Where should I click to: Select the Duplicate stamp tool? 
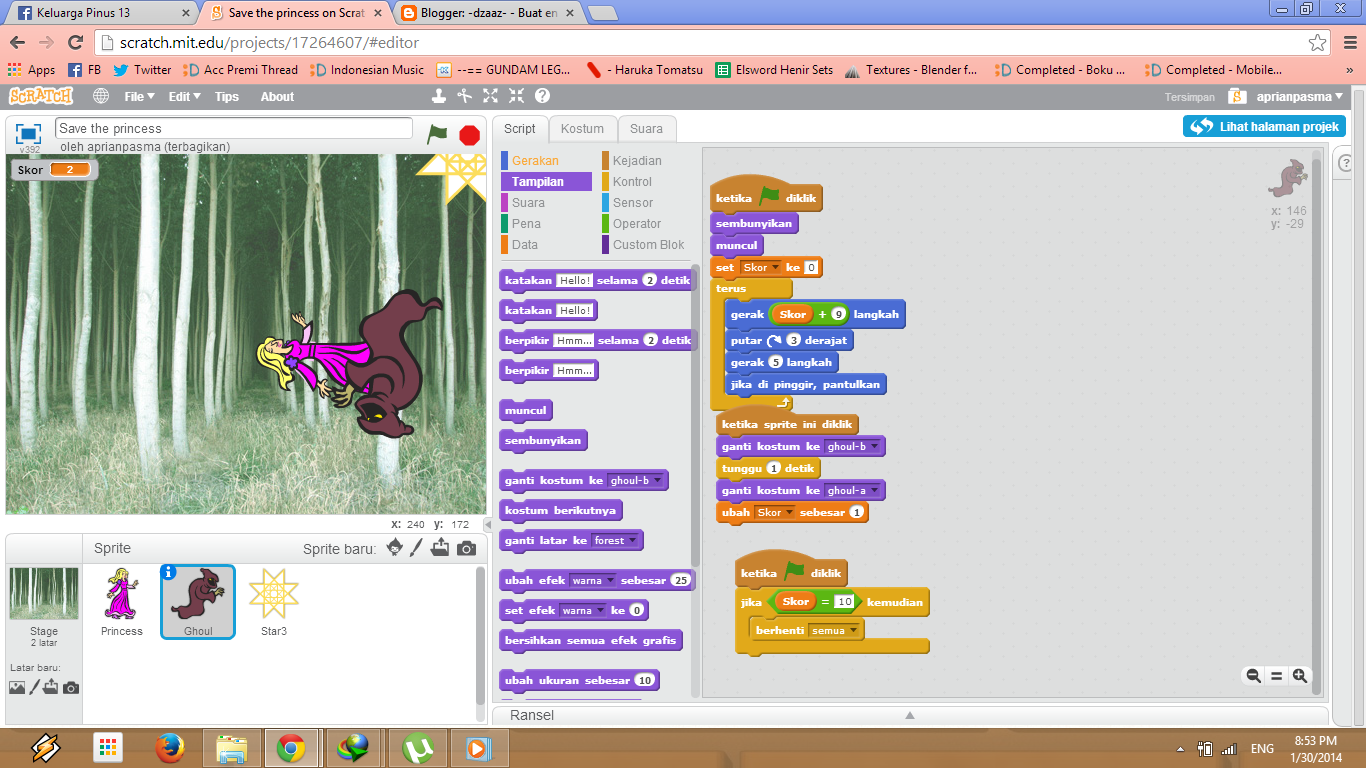438,96
